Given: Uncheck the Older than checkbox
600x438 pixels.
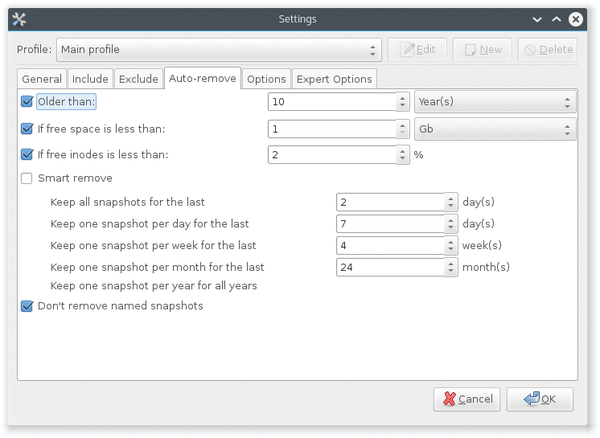Looking at the screenshot, I should 27,101.
